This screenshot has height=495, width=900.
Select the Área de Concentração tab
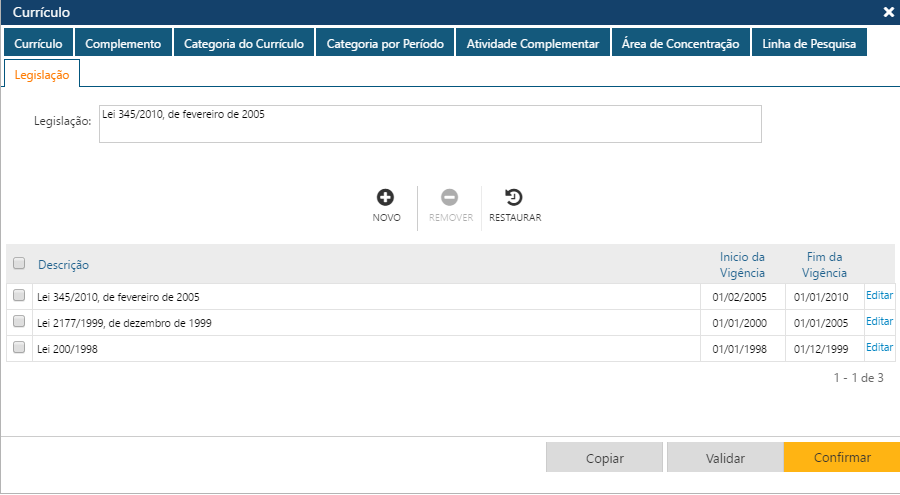(680, 44)
